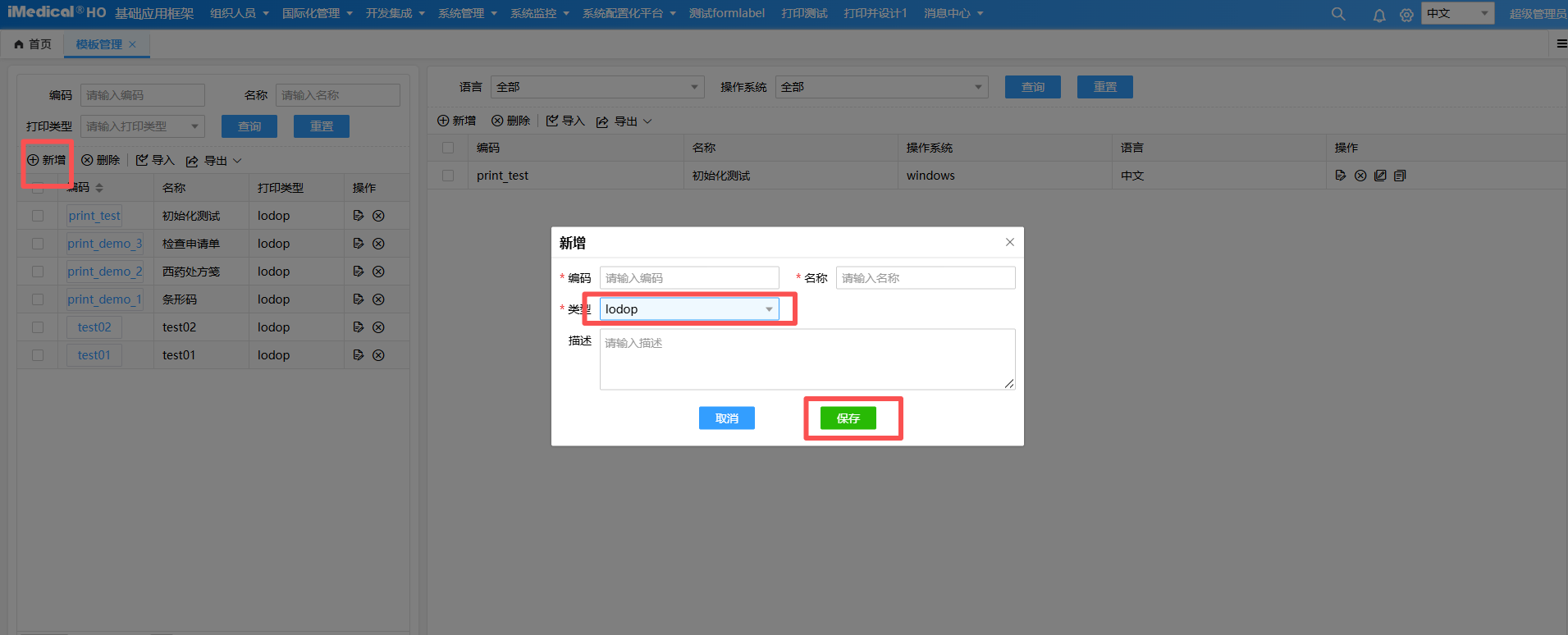Open the 系统管理 top menu
This screenshot has height=635, width=1568.
(x=467, y=14)
